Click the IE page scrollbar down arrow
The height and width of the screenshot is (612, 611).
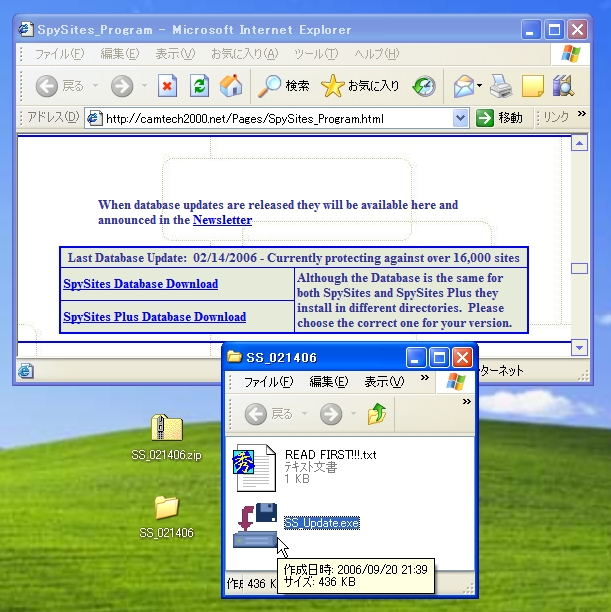pos(579,347)
